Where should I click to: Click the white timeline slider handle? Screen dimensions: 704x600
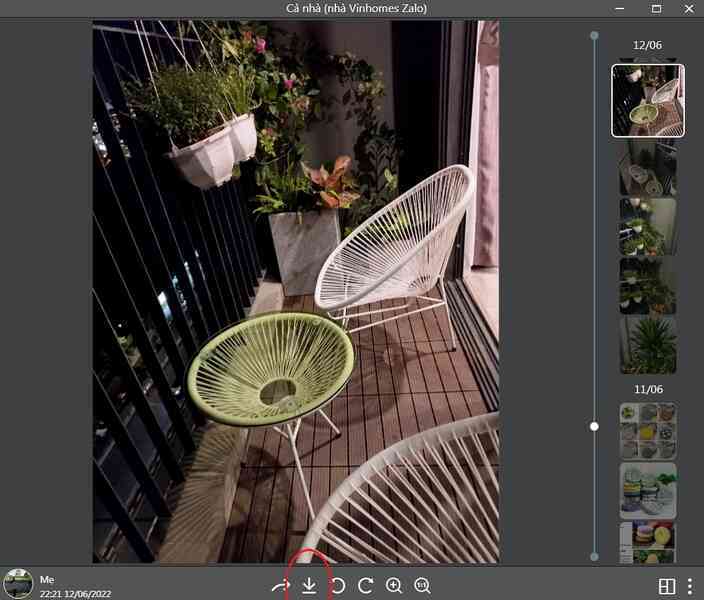tap(594, 426)
